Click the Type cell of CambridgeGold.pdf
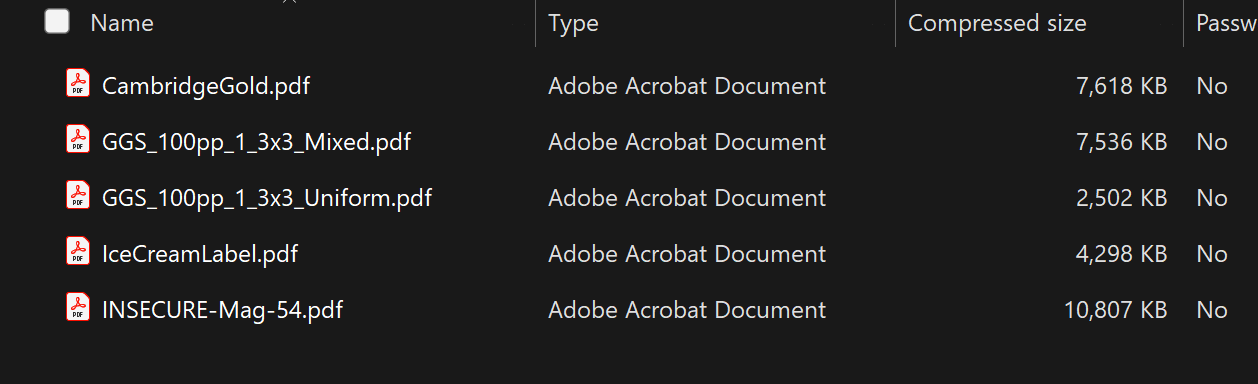Viewport: 1258px width, 384px height. (x=687, y=86)
